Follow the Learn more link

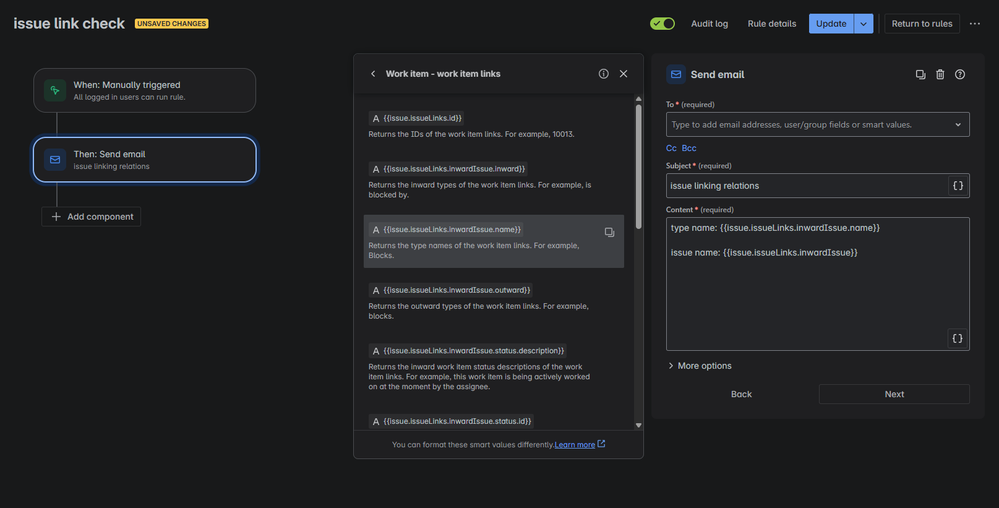coord(575,445)
